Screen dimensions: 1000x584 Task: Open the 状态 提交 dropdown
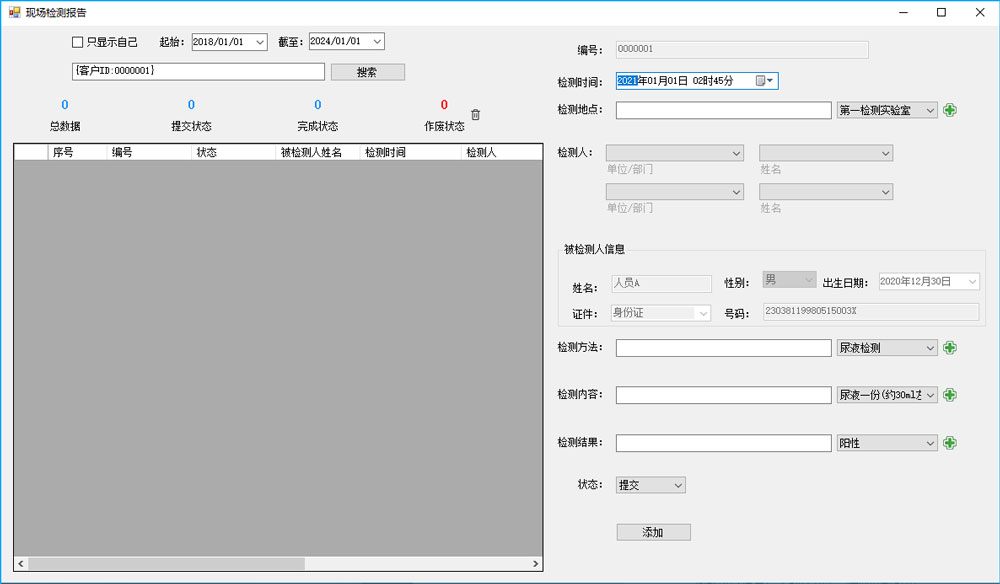[x=677, y=485]
